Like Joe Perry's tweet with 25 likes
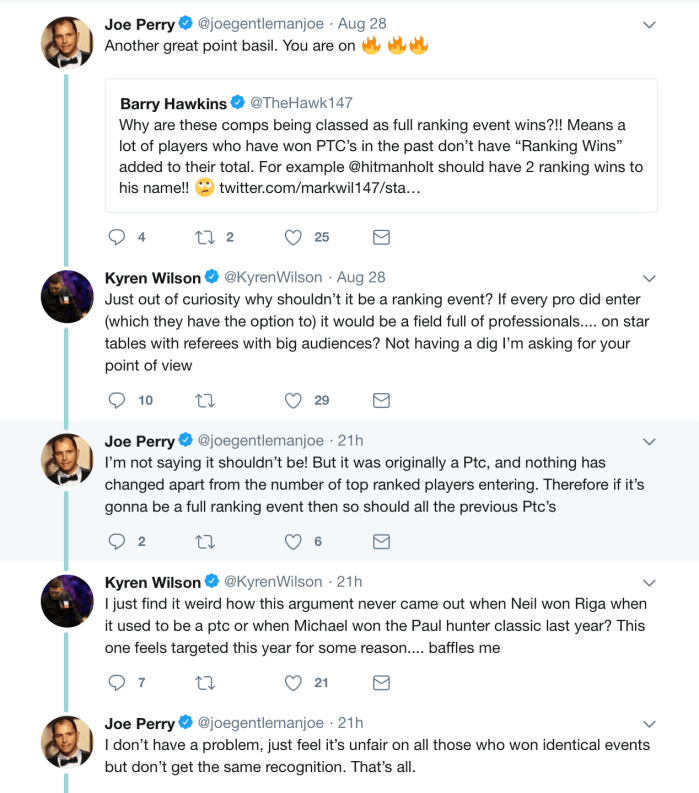 (293, 237)
